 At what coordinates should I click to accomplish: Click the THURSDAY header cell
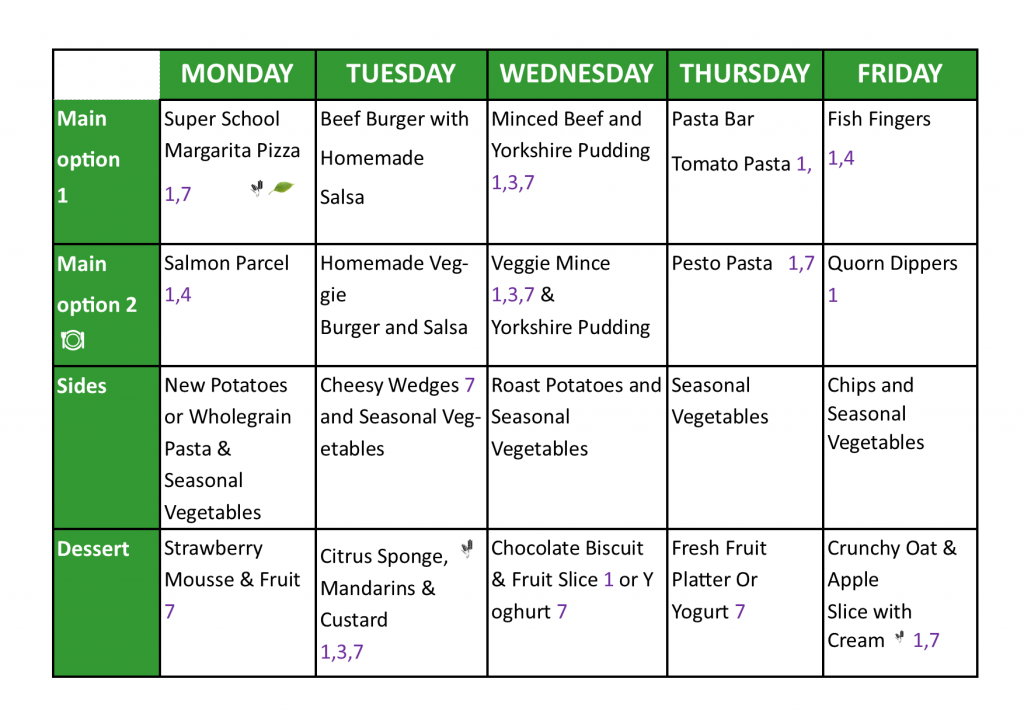tap(744, 74)
